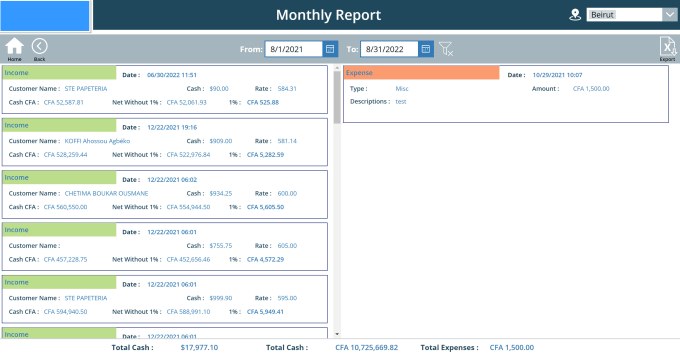This screenshot has height=361, width=680.
Task: Click rate value 600.00
Action: coord(287,194)
